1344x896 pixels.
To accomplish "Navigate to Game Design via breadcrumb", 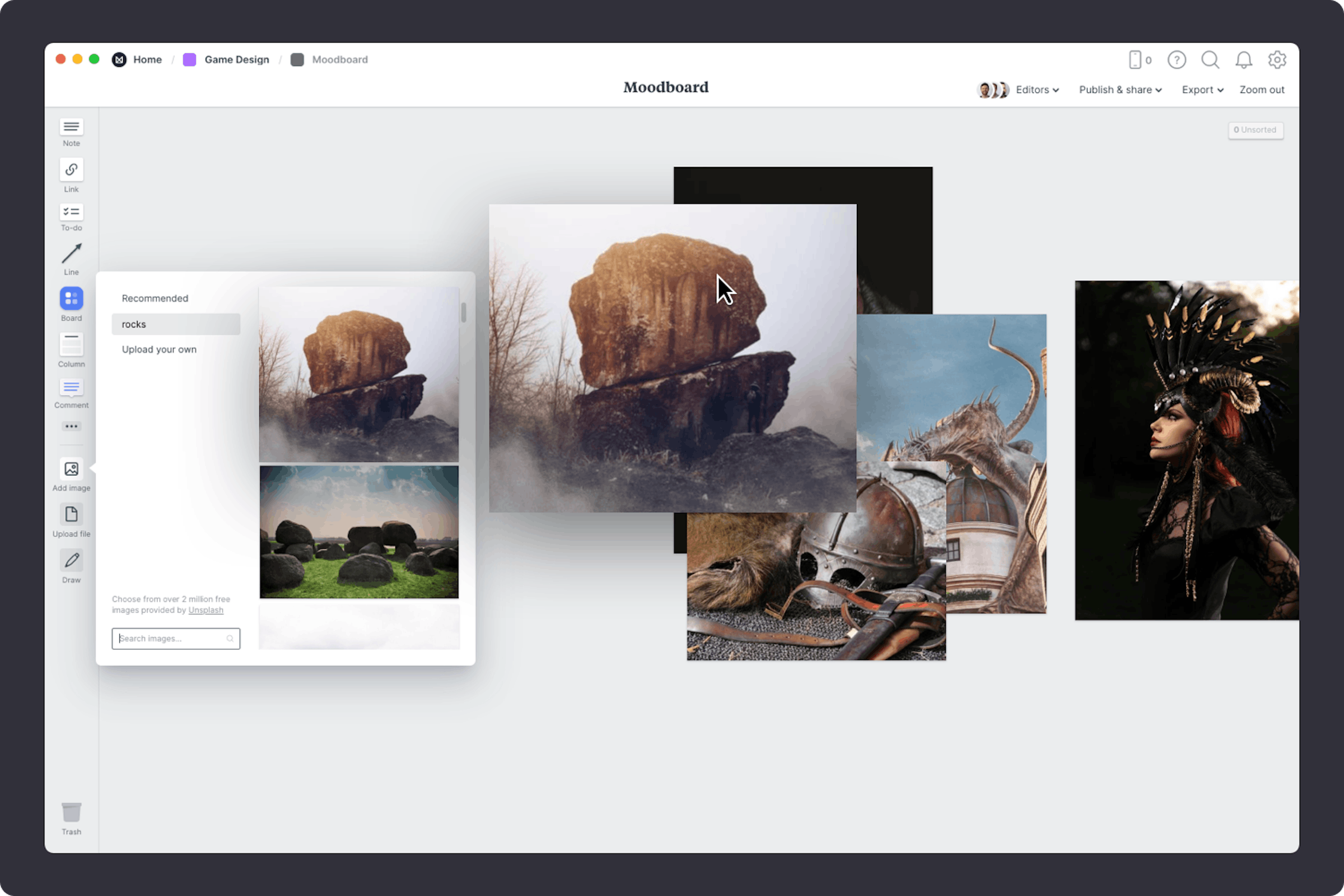I will click(x=236, y=59).
